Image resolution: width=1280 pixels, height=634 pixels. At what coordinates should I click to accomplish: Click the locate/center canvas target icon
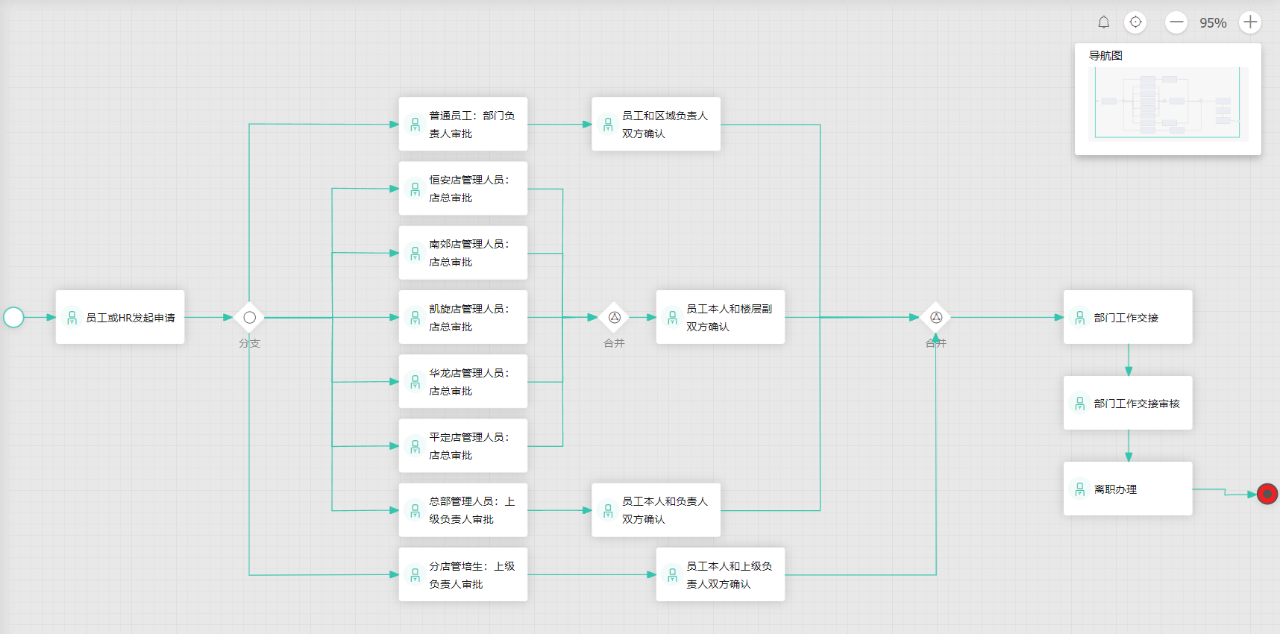(x=1135, y=22)
